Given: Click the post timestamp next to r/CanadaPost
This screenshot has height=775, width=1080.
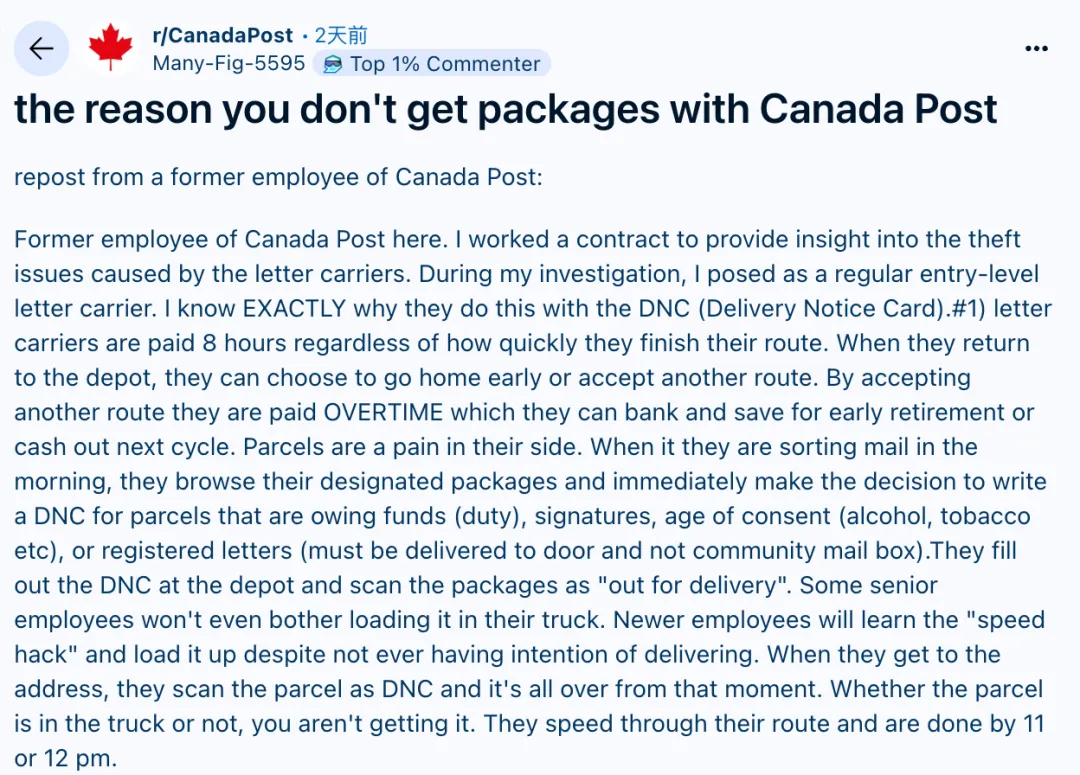Looking at the screenshot, I should point(342,36).
